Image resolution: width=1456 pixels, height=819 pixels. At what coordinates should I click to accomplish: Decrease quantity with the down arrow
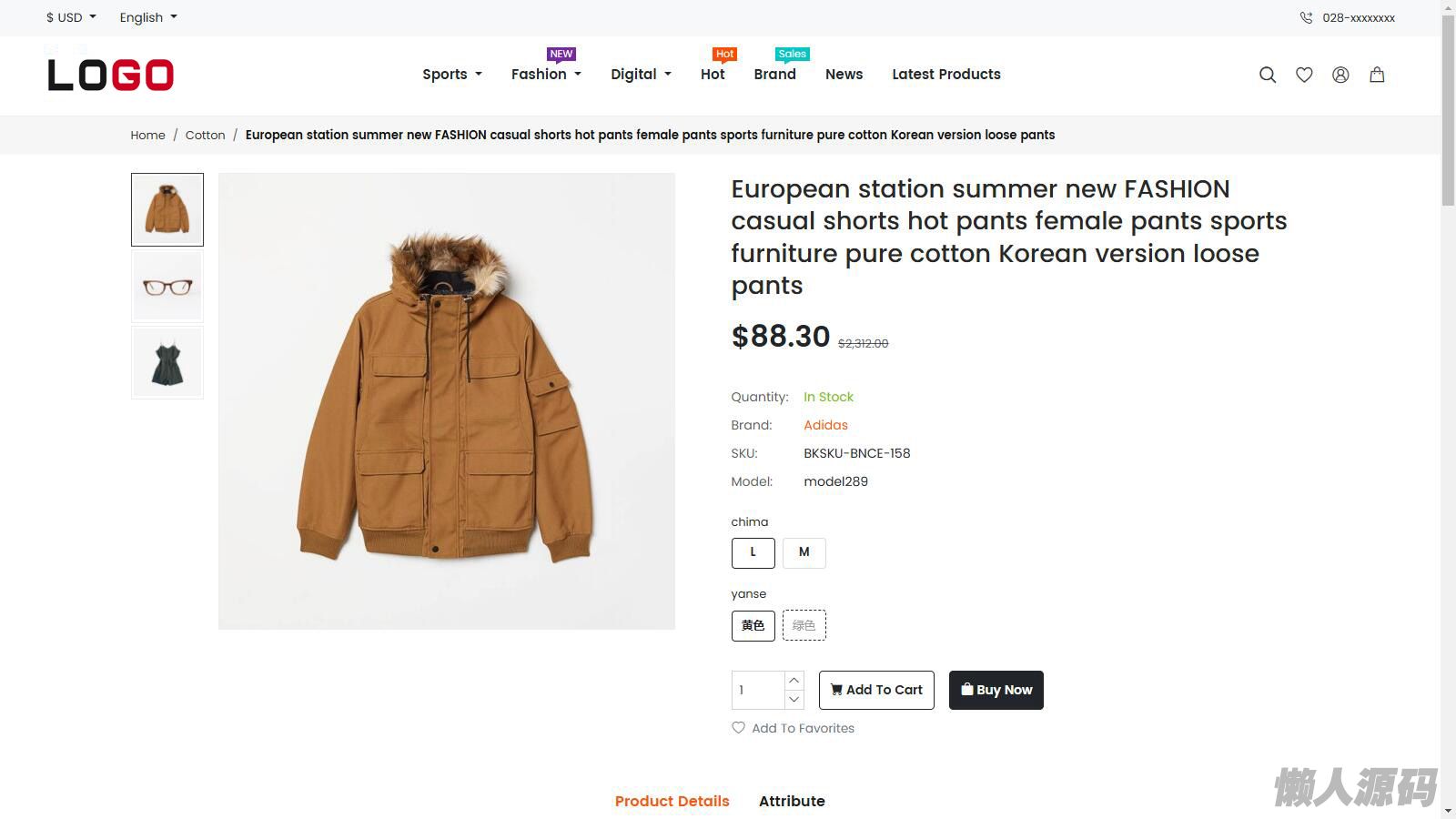click(x=794, y=699)
